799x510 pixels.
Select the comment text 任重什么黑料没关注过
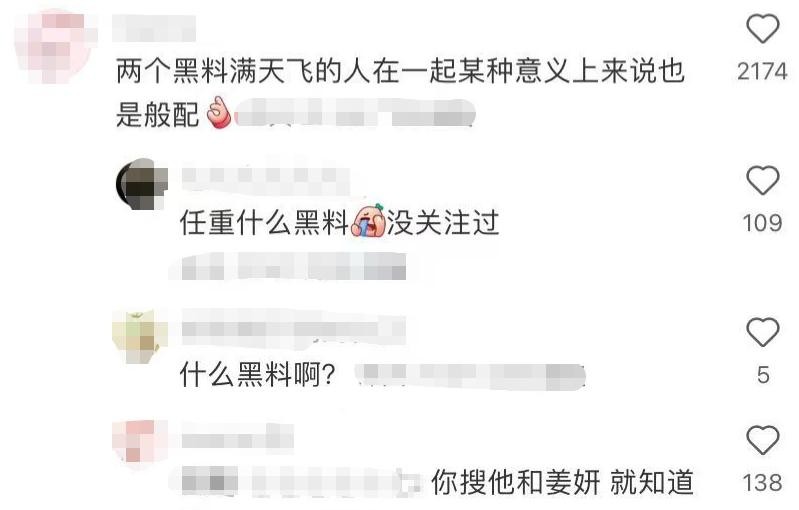(x=339, y=223)
